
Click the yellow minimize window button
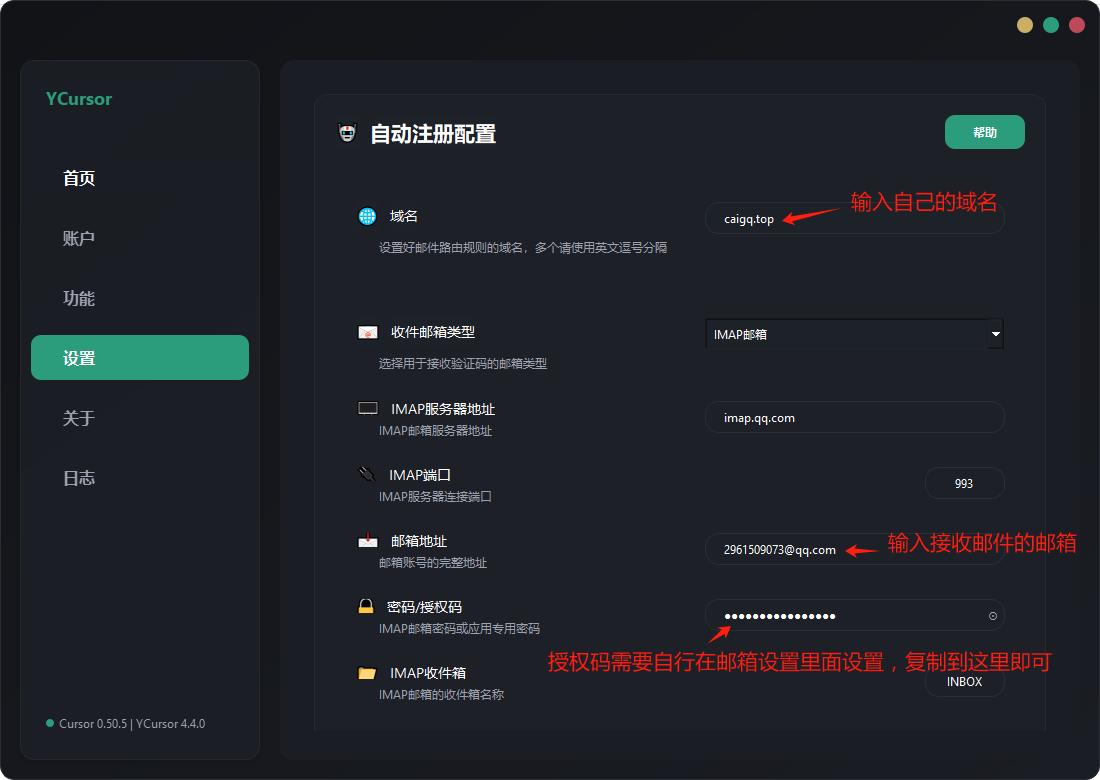coord(1025,25)
